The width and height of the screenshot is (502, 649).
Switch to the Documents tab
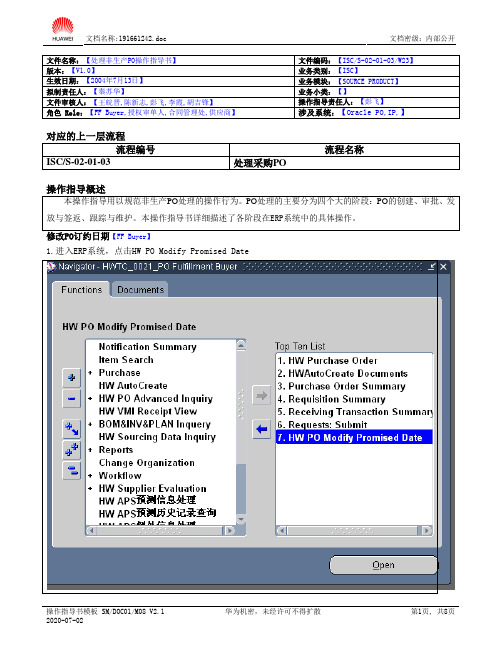[x=140, y=290]
